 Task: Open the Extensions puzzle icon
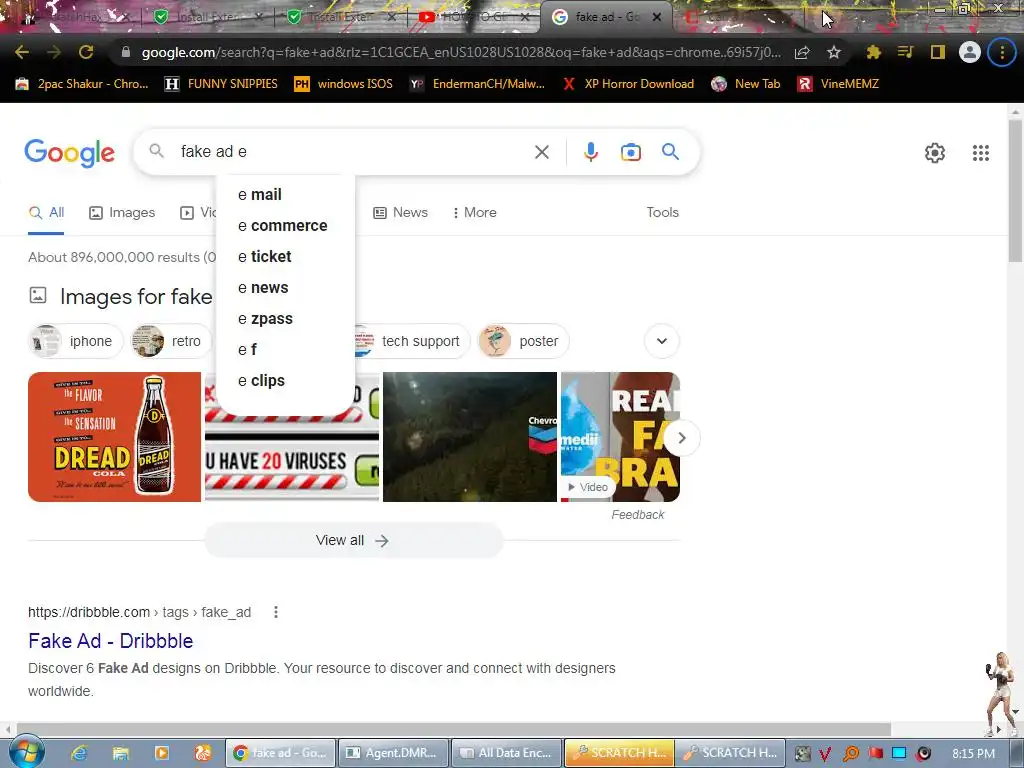tap(873, 52)
